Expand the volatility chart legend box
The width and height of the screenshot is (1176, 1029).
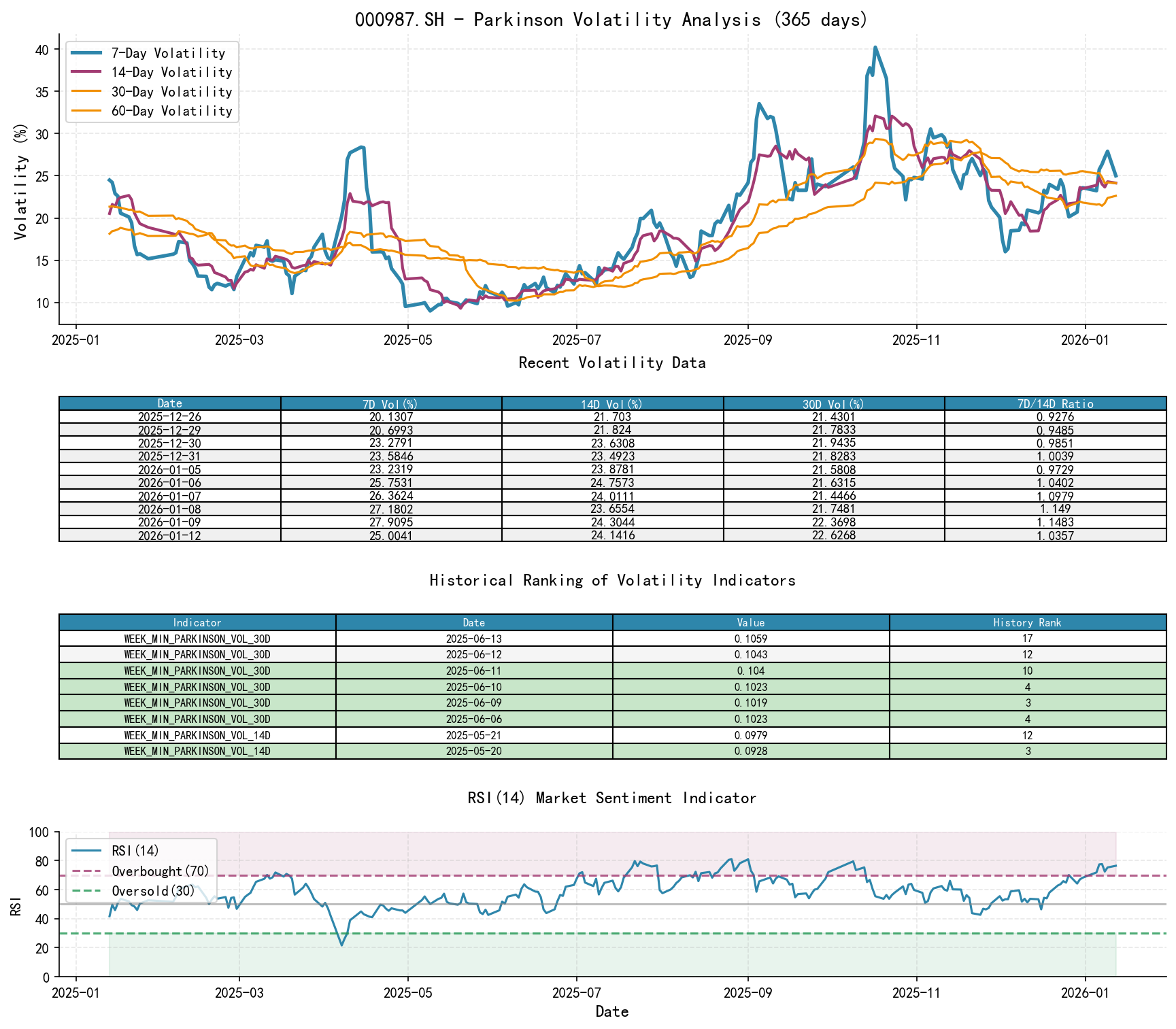(x=151, y=82)
